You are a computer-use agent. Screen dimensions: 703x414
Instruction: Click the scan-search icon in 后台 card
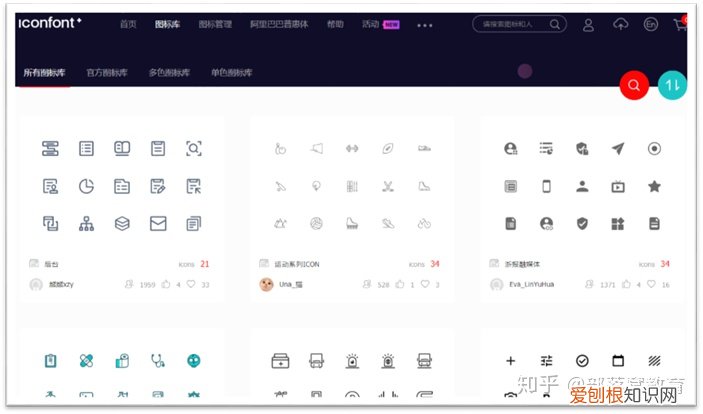(194, 148)
